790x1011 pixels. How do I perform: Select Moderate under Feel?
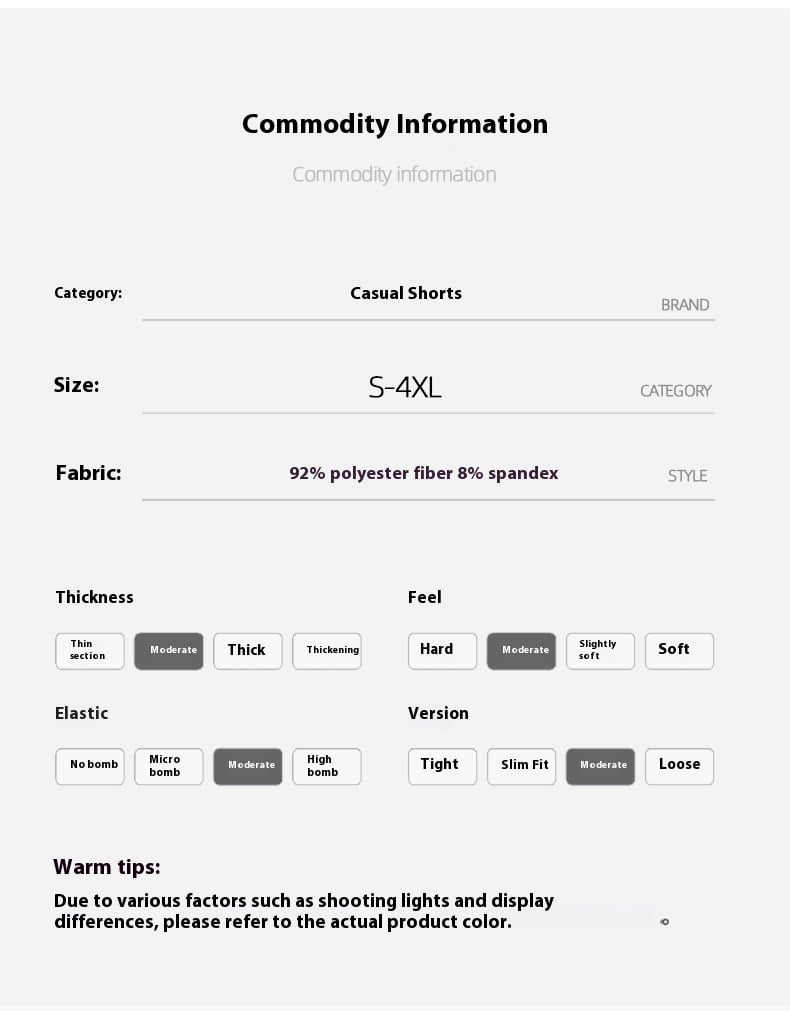521,651
